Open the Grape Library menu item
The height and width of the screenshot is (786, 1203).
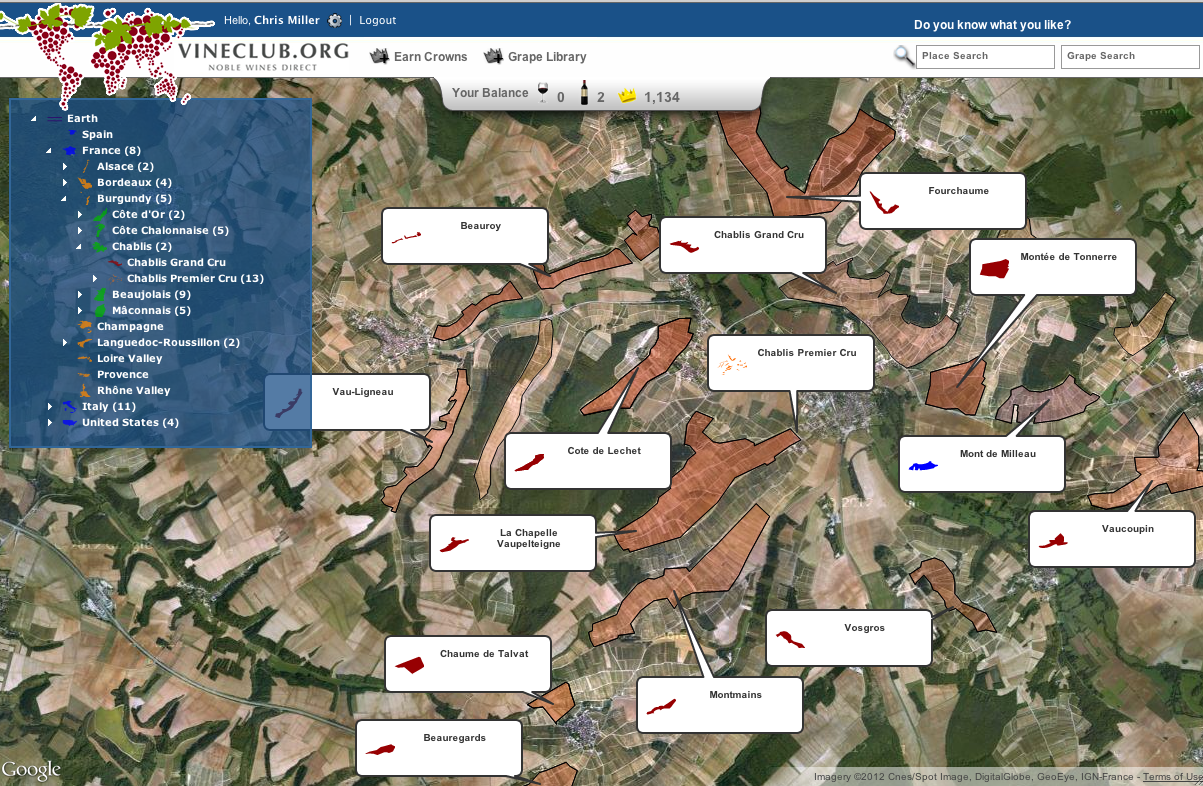[535, 57]
